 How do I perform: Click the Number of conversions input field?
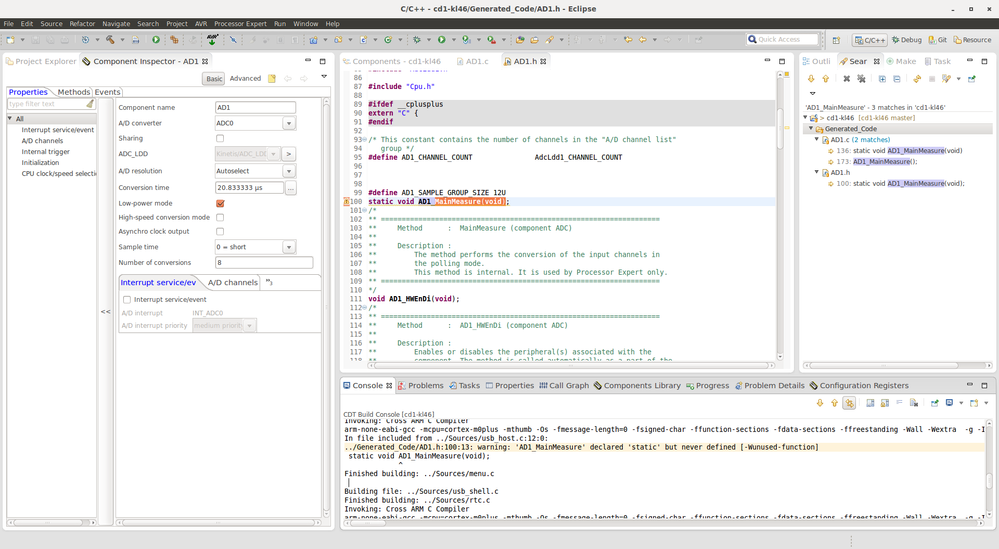264,263
